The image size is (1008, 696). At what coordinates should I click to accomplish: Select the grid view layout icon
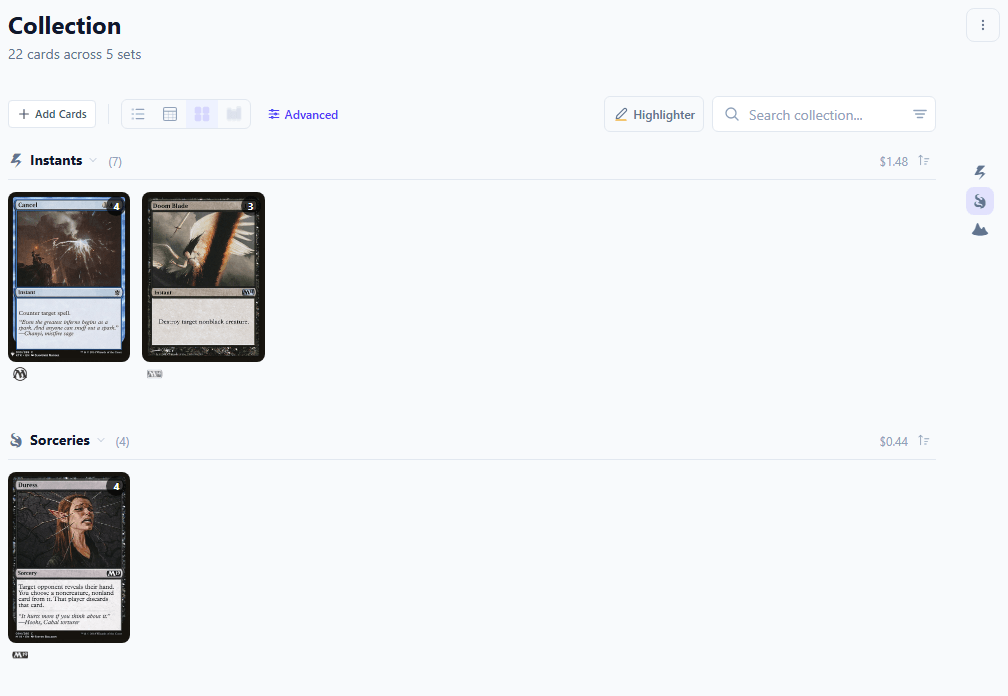click(201, 114)
